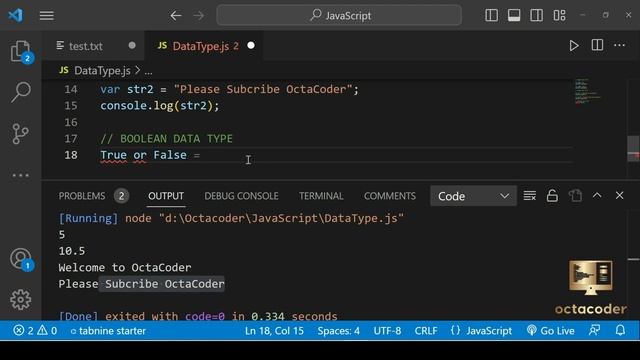Open the editor more actions menu
640x360 pixels.
(x=620, y=45)
